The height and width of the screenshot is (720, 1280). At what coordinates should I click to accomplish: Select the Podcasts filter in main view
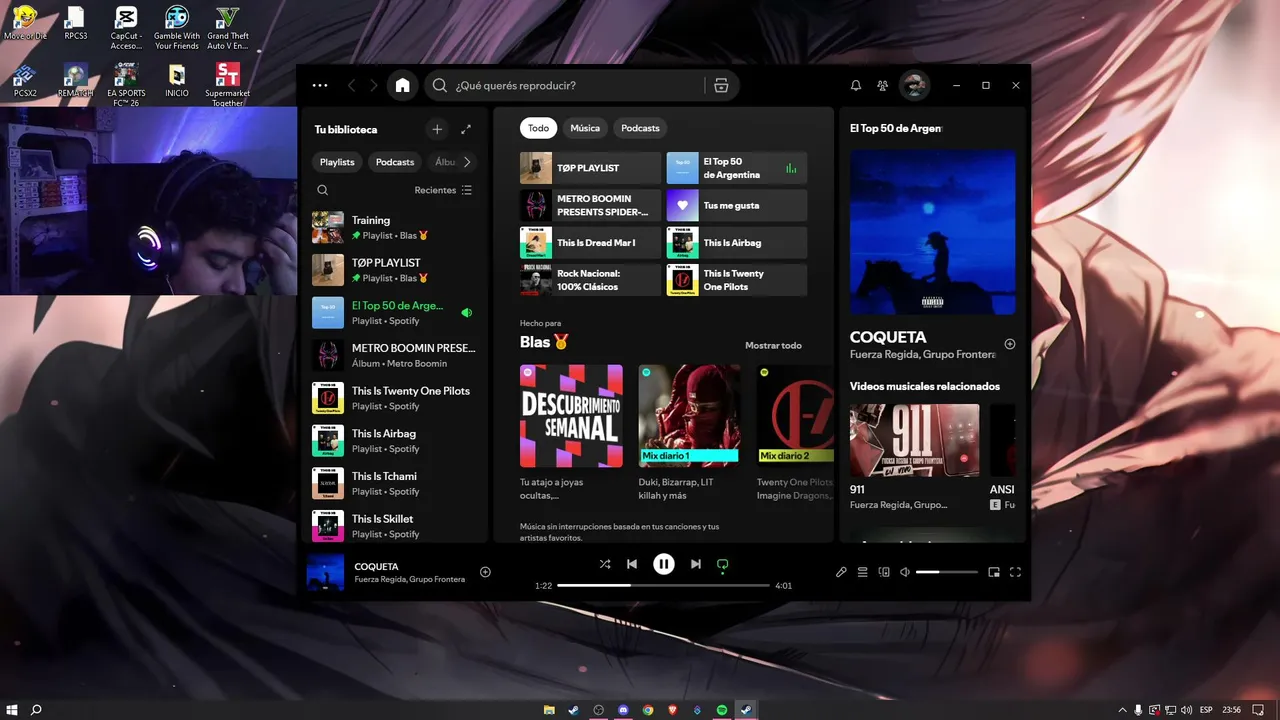point(640,128)
